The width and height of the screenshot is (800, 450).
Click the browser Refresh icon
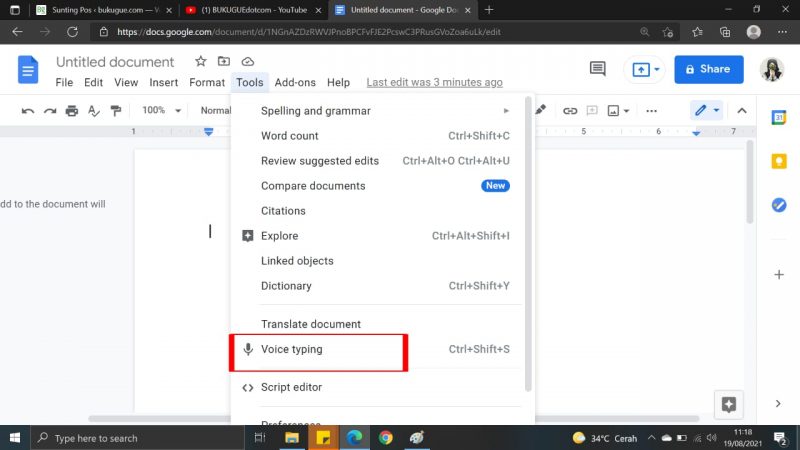[x=72, y=32]
